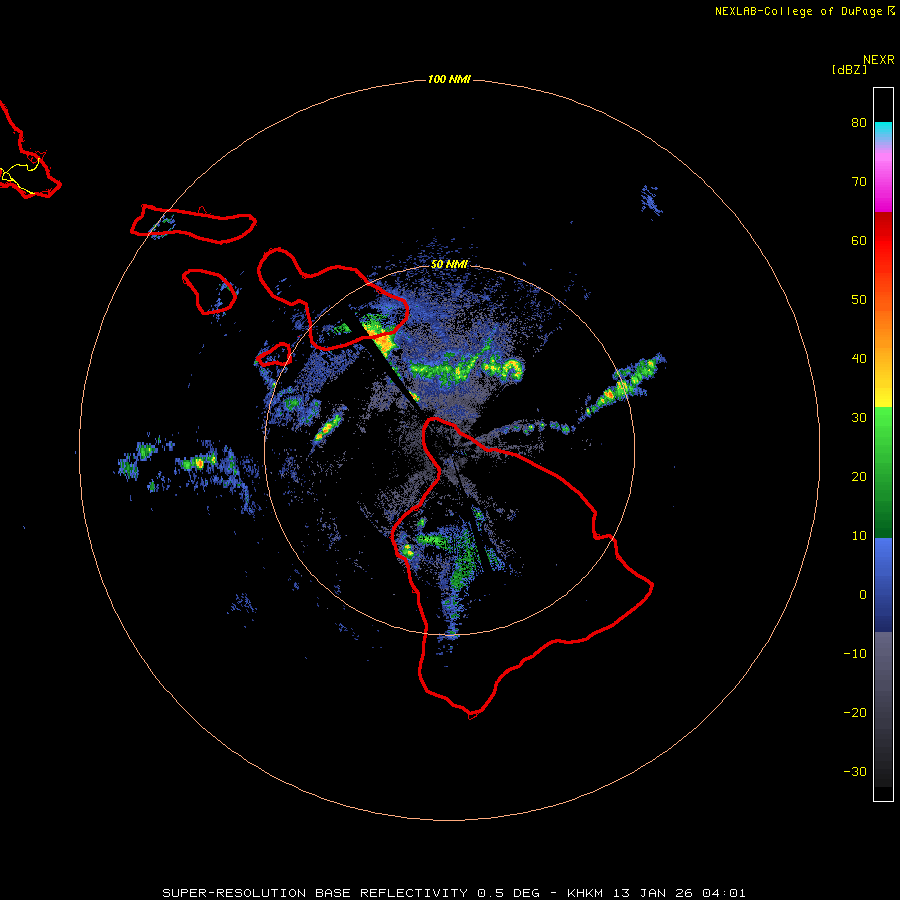Image resolution: width=900 pixels, height=900 pixels.
Task: Click the 60 dBZ scale value
Action: (x=859, y=240)
